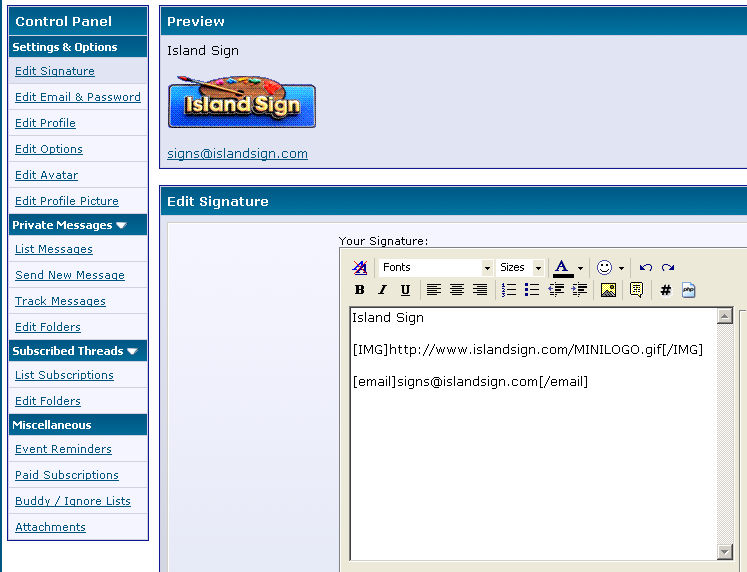
Task: Open Buddy / Ignore Lists link
Action: pos(73,501)
